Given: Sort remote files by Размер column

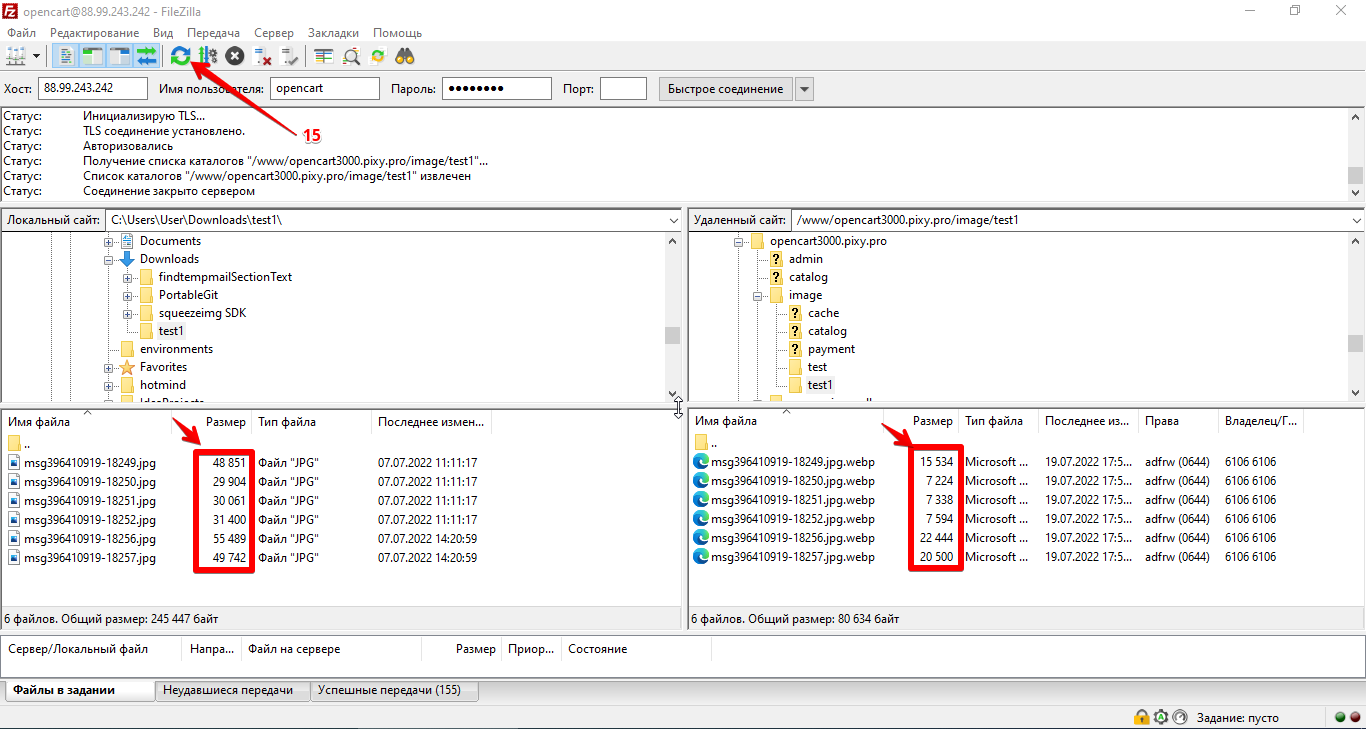Looking at the screenshot, I should click(932, 422).
